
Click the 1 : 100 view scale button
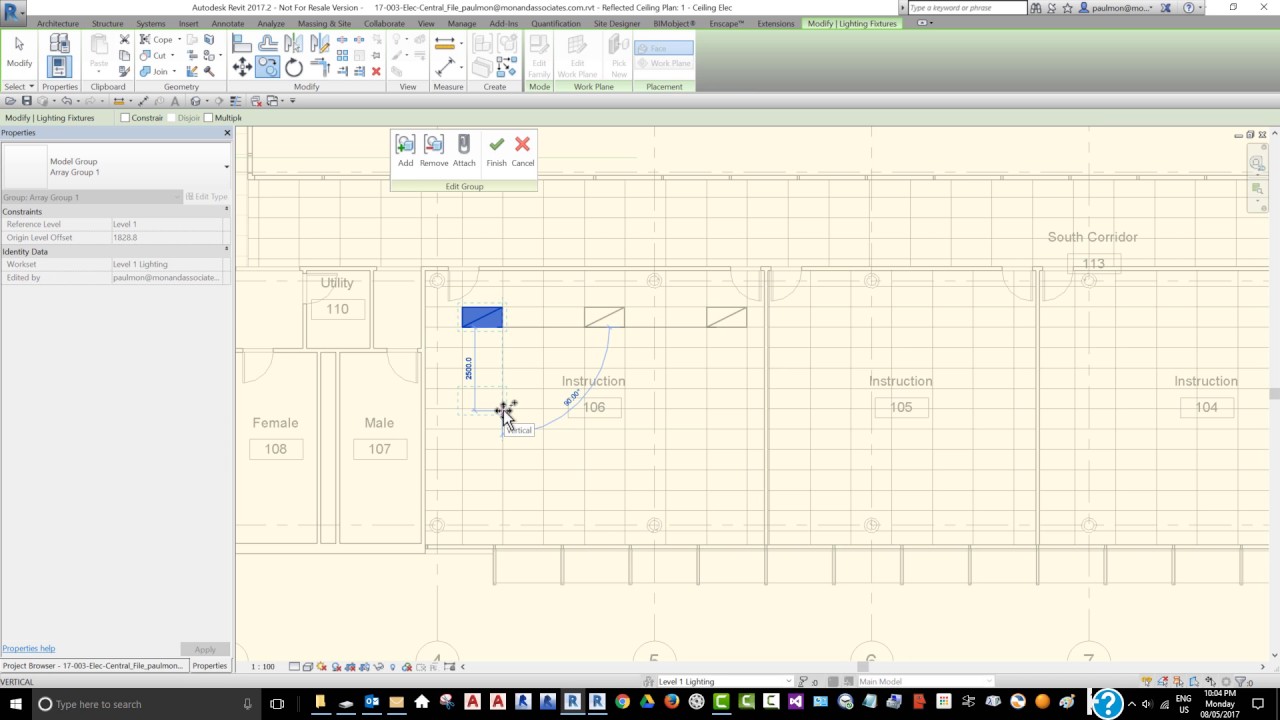(x=263, y=667)
